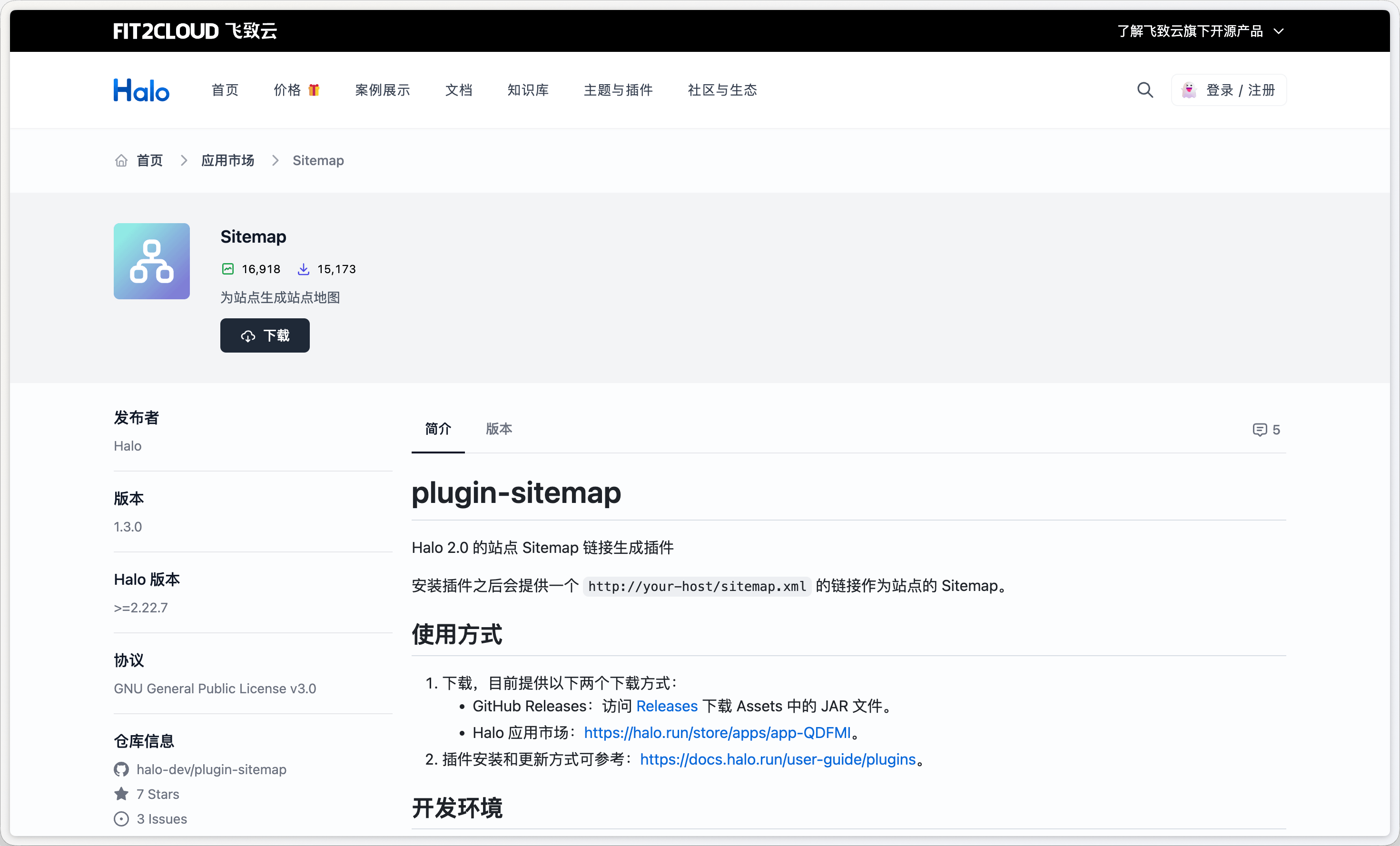Screen dimensions: 1400x846
Task: Open the halo.run/store/apps/app-QDFMI link
Action: 717,732
